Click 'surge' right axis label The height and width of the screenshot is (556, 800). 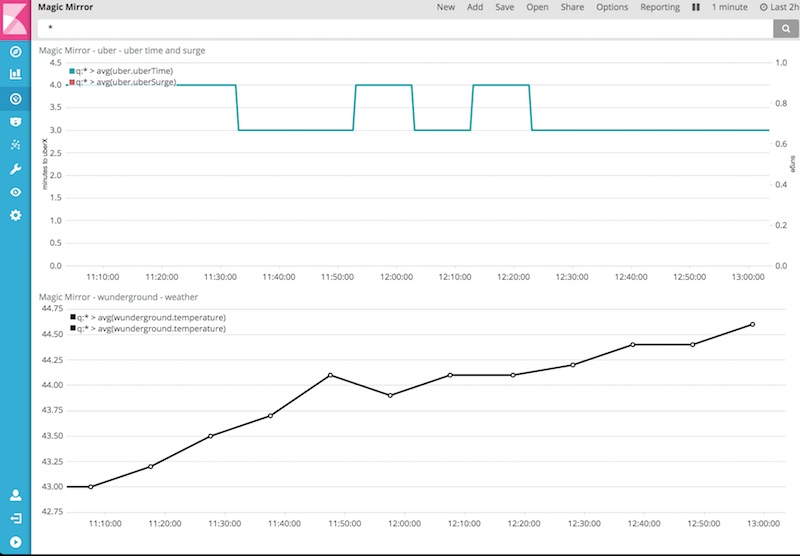point(792,164)
